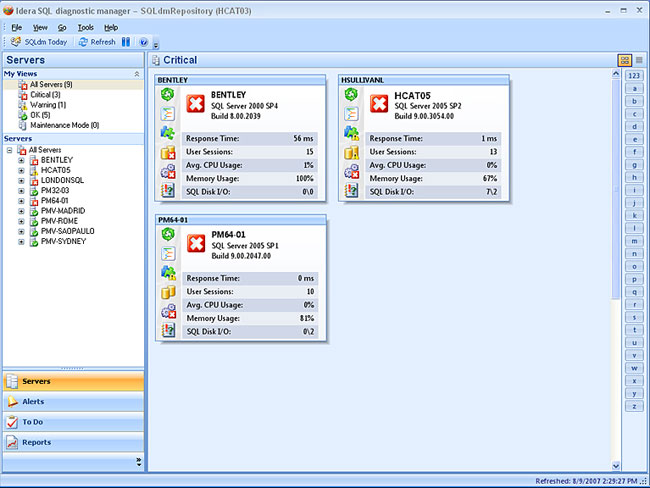
Task: Open HCAT05 card resources puzzle icon
Action: pos(351,133)
